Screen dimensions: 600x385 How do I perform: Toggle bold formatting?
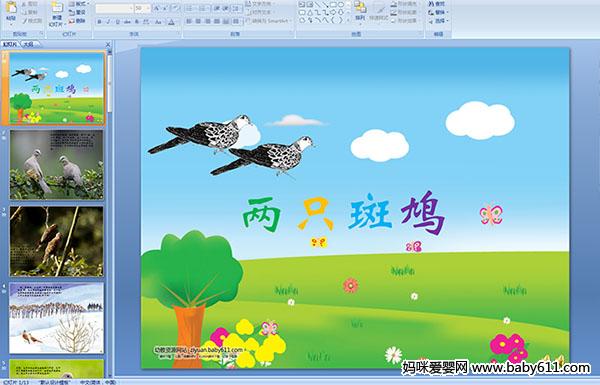click(x=99, y=22)
